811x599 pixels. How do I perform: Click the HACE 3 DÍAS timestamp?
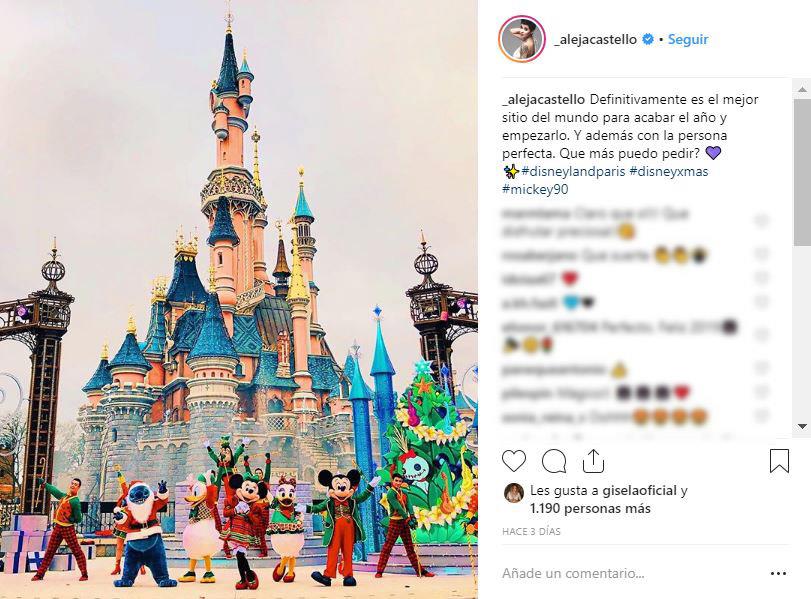[531, 531]
